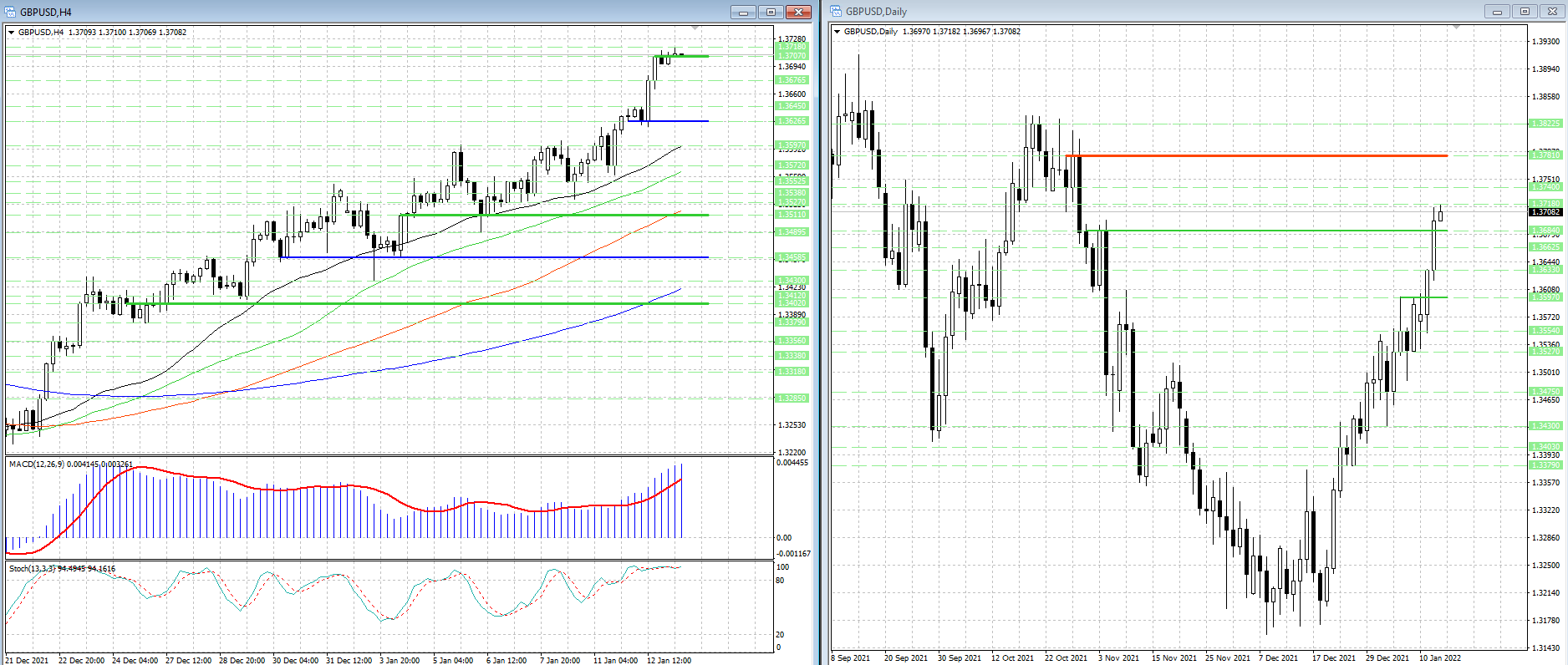1568x665 pixels.
Task: Click the 1.39300 price label on Daily scale
Action: 1545,41
